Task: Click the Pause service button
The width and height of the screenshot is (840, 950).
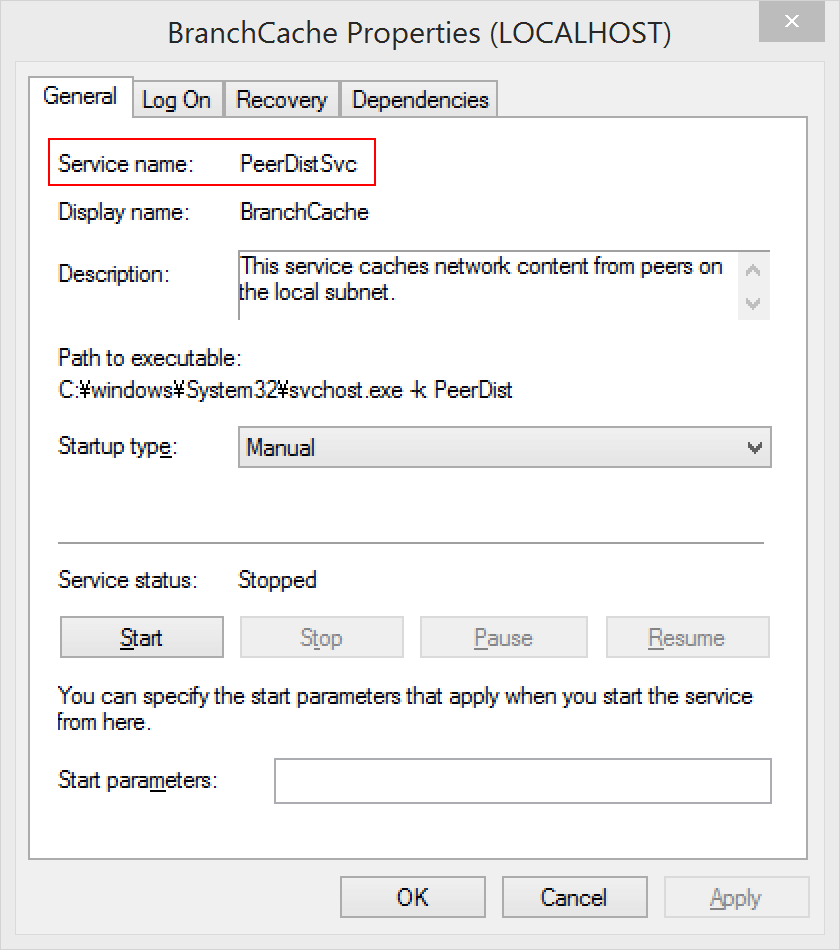Action: click(x=503, y=638)
